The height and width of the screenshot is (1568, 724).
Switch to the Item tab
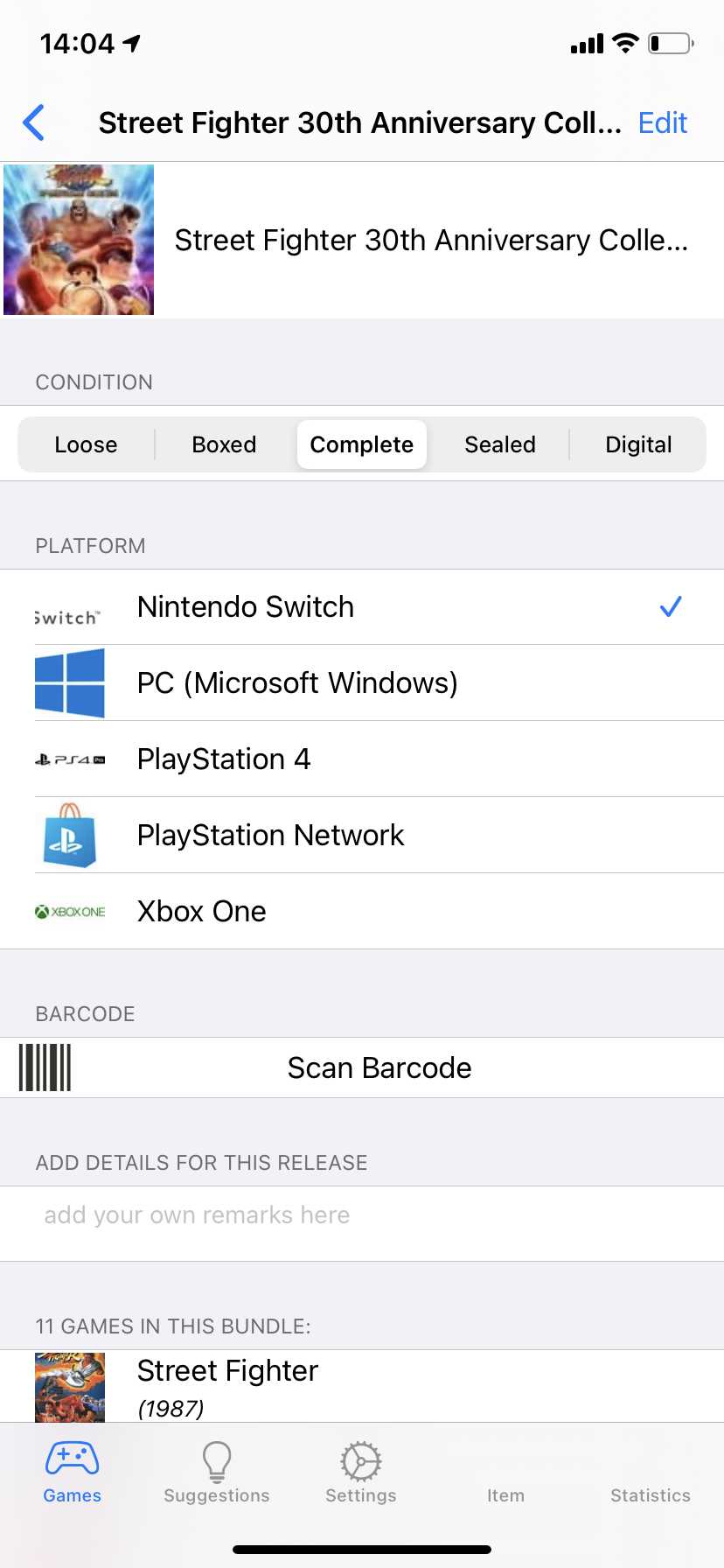(x=505, y=1494)
